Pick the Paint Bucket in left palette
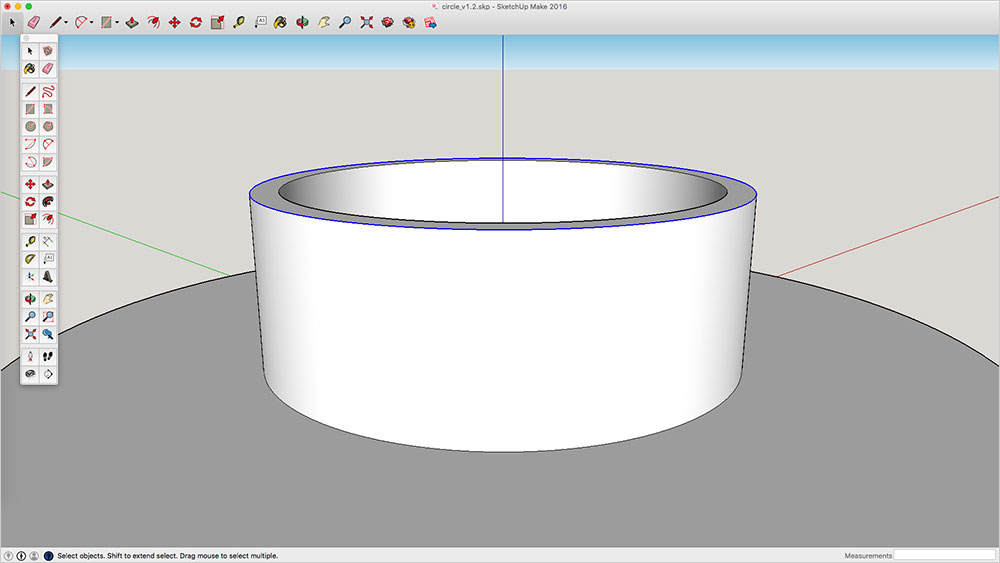This screenshot has width=1000, height=563. coord(30,69)
